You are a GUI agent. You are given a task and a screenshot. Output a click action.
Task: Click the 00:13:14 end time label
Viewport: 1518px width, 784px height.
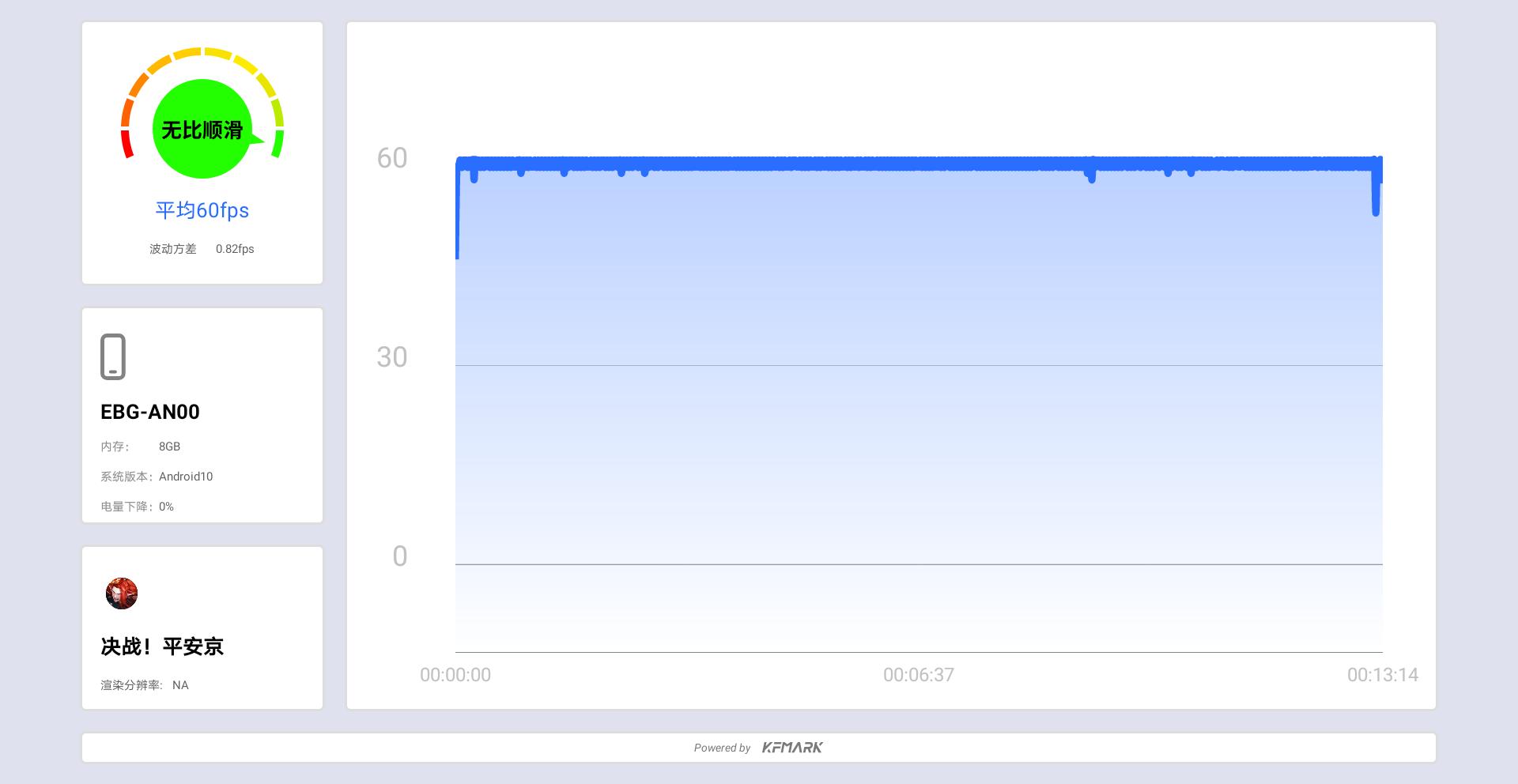[x=1383, y=675]
